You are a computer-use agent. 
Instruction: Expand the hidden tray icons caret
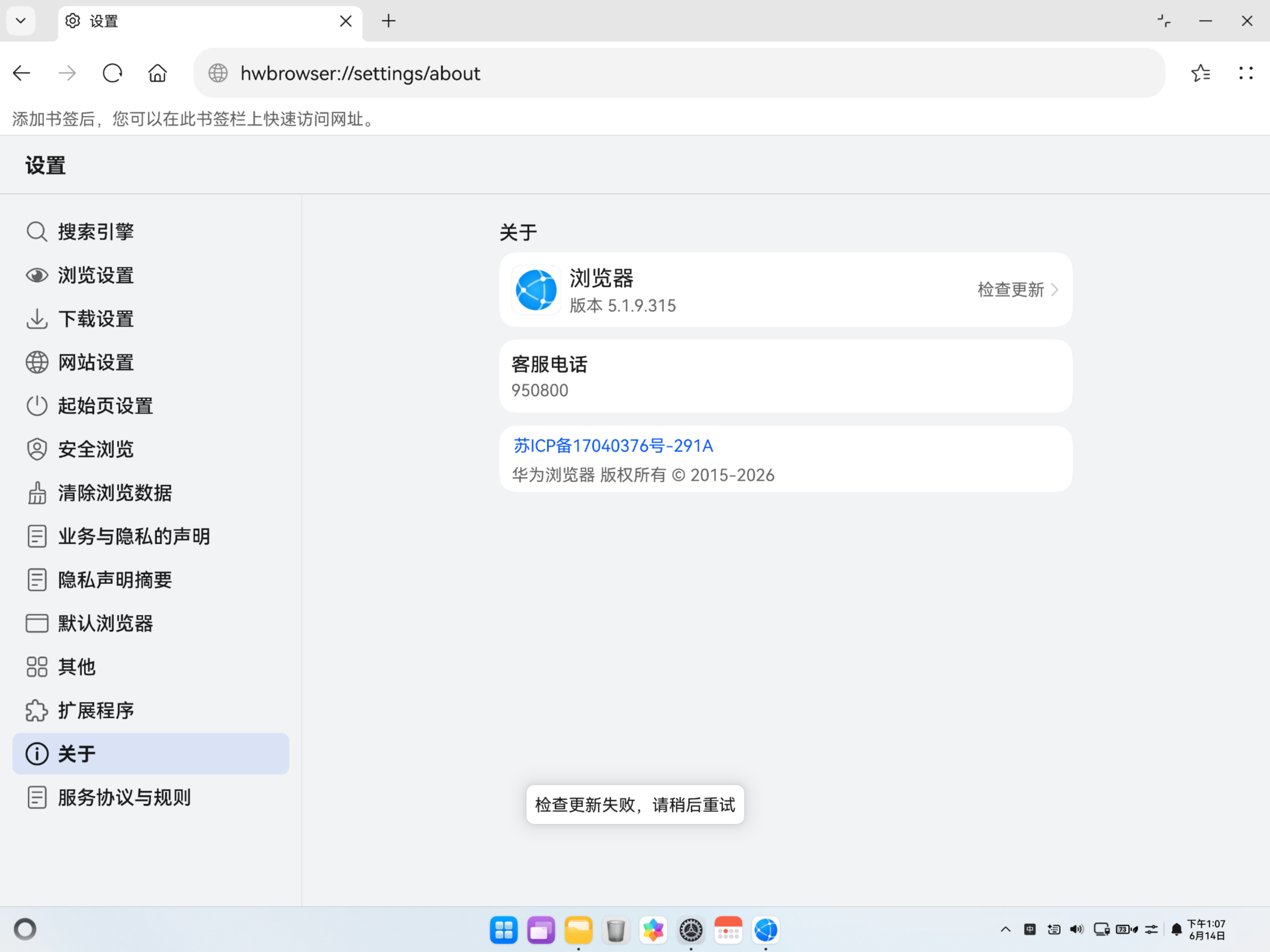(1005, 929)
